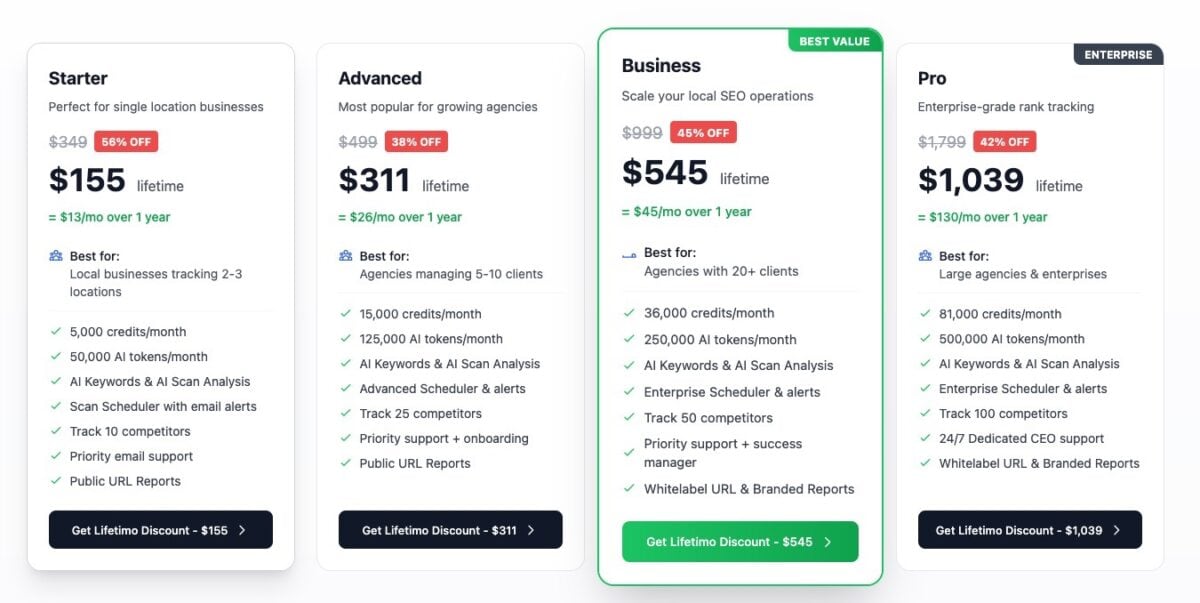Click checkmark beside Public URL Reports in Starter
Image resolution: width=1200 pixels, height=603 pixels.
(x=56, y=482)
